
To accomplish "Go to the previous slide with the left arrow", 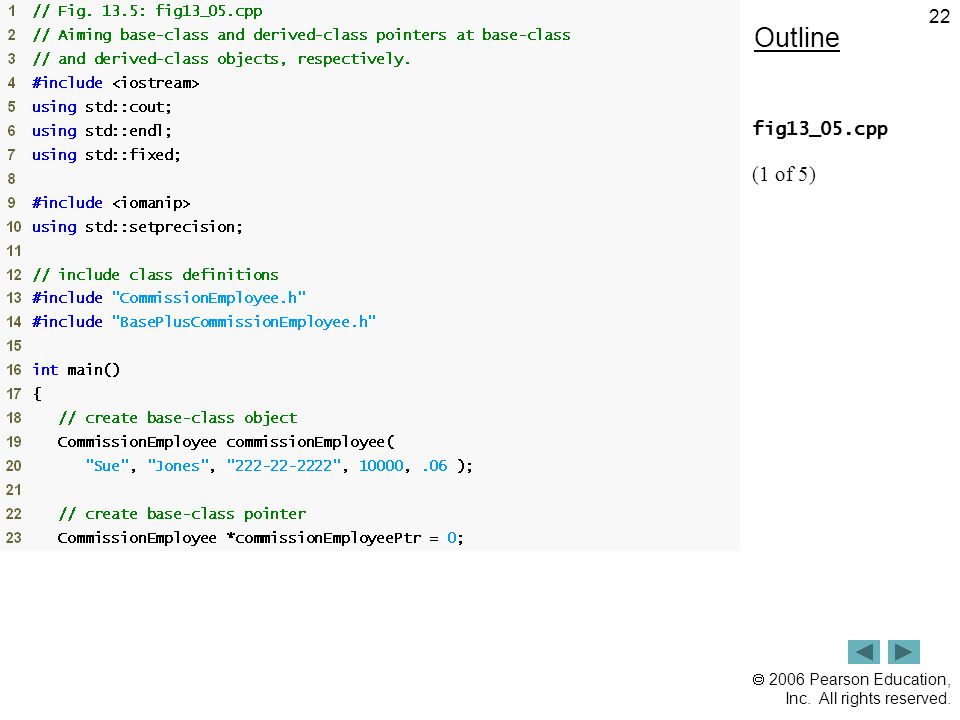I will pyautogui.click(x=863, y=651).
